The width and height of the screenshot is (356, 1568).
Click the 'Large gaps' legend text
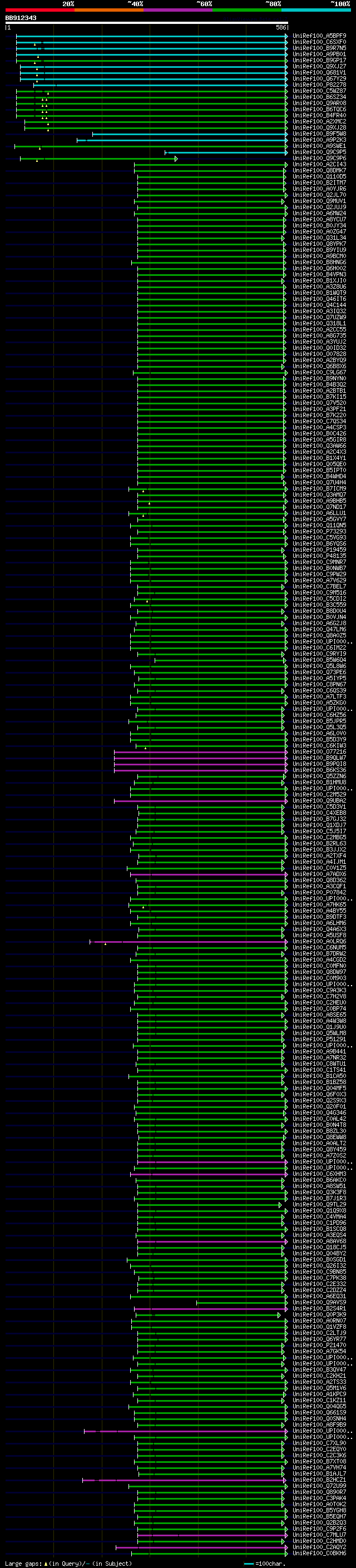click(x=23, y=1563)
